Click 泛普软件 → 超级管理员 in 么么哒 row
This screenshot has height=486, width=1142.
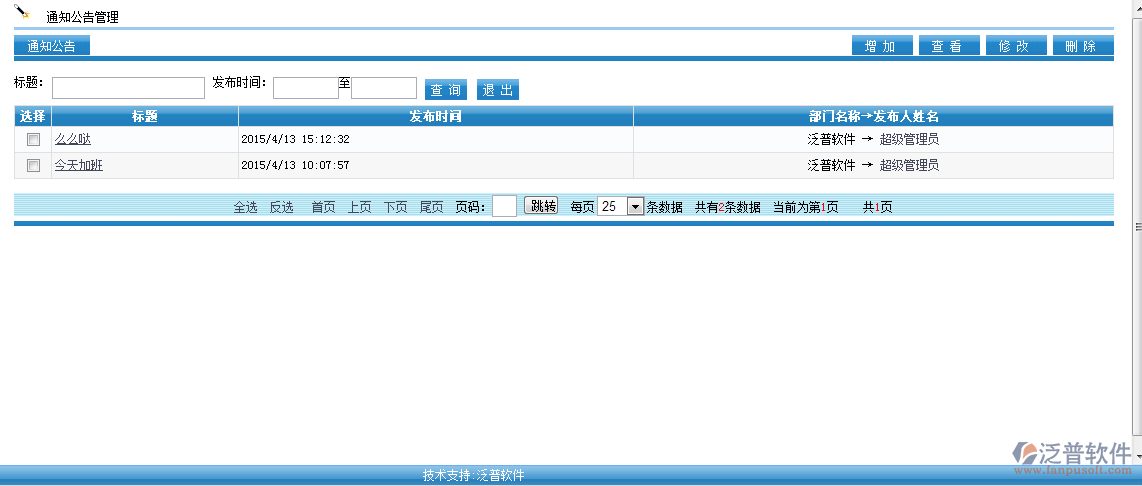click(873, 139)
